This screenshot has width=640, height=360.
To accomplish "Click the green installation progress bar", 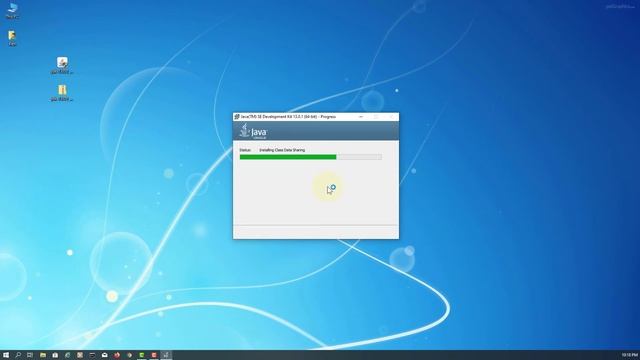I will (x=311, y=157).
